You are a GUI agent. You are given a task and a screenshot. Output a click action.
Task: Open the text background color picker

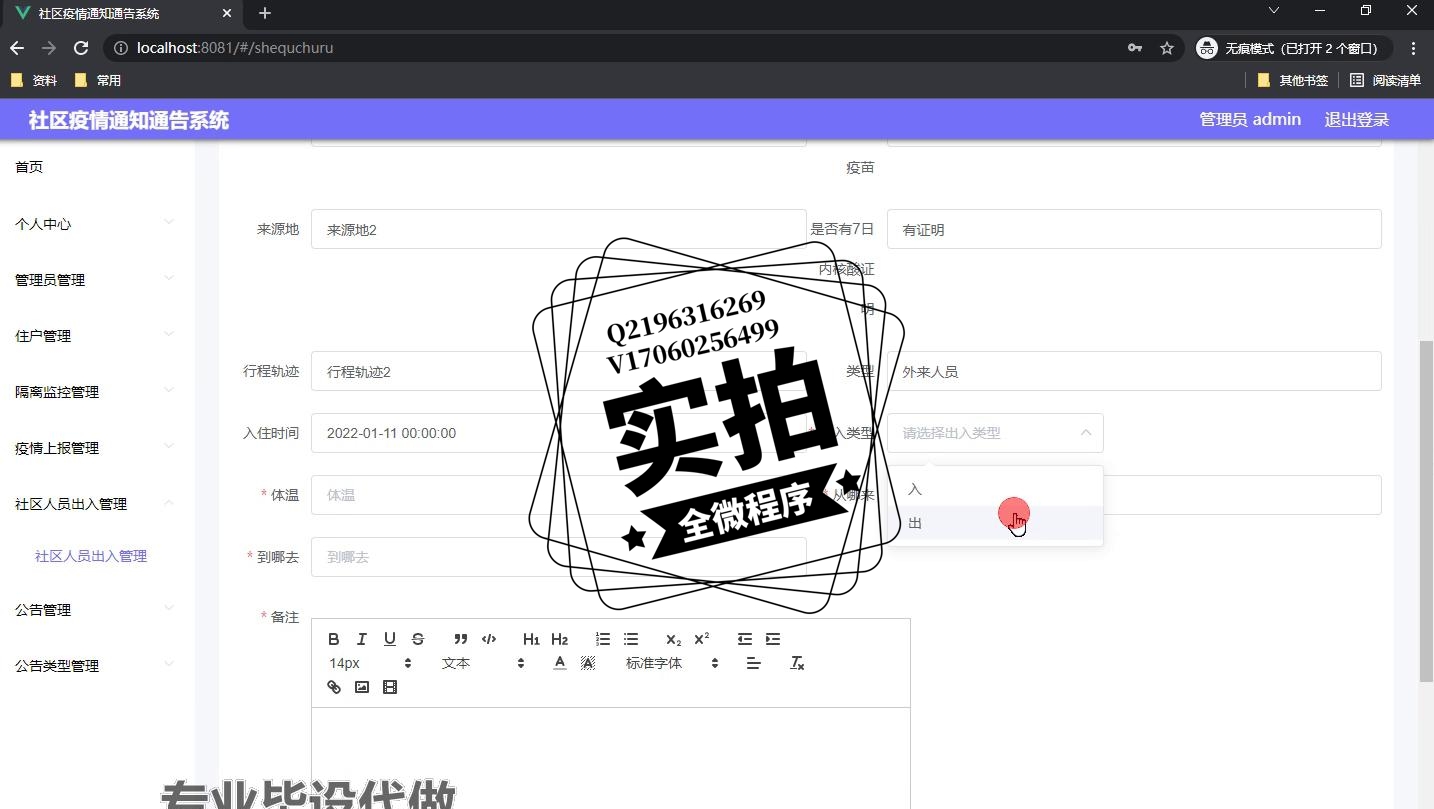tap(588, 663)
